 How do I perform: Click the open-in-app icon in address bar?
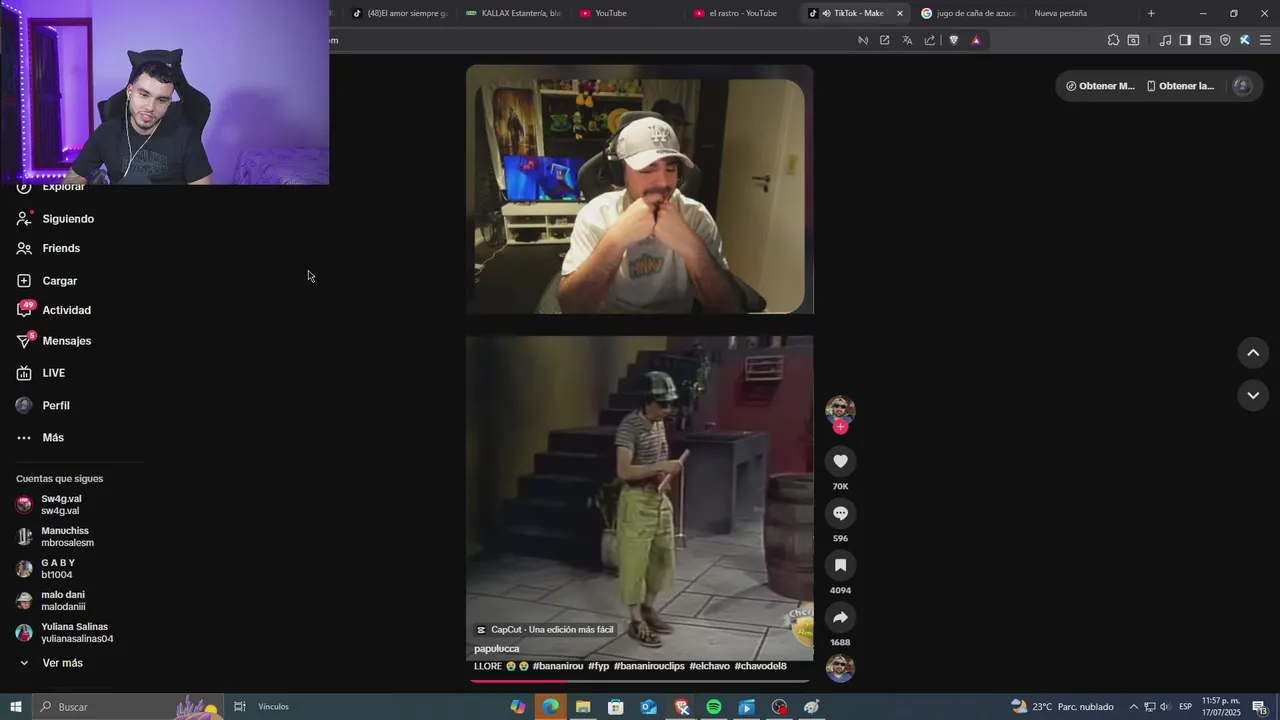click(885, 40)
